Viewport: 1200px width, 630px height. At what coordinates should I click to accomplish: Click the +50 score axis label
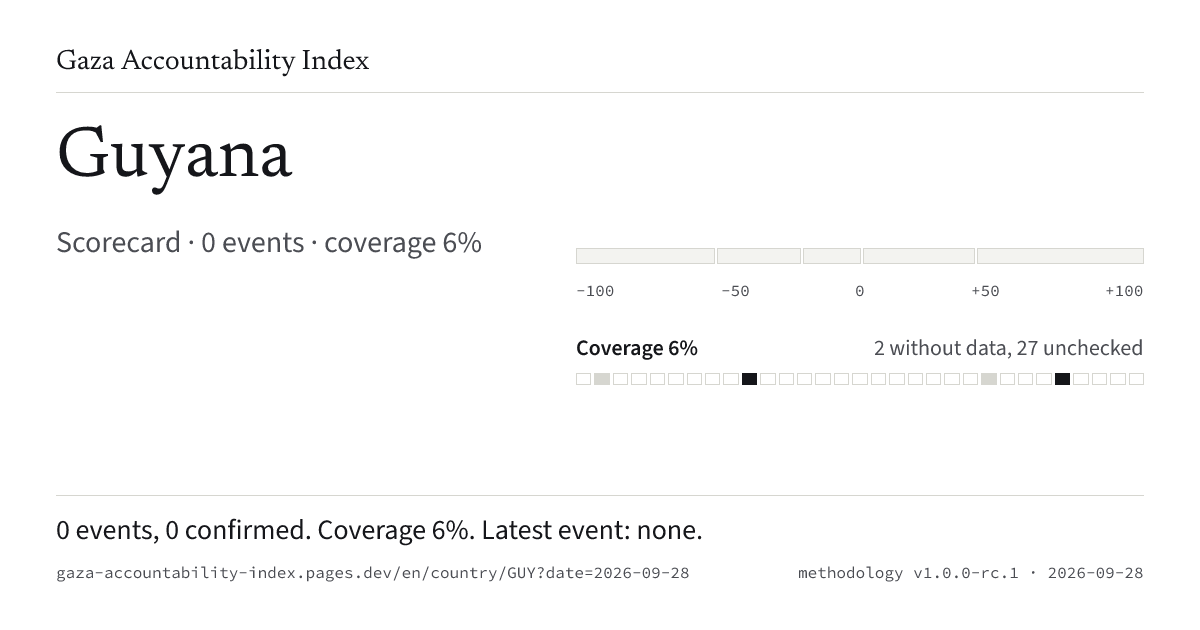click(x=985, y=291)
